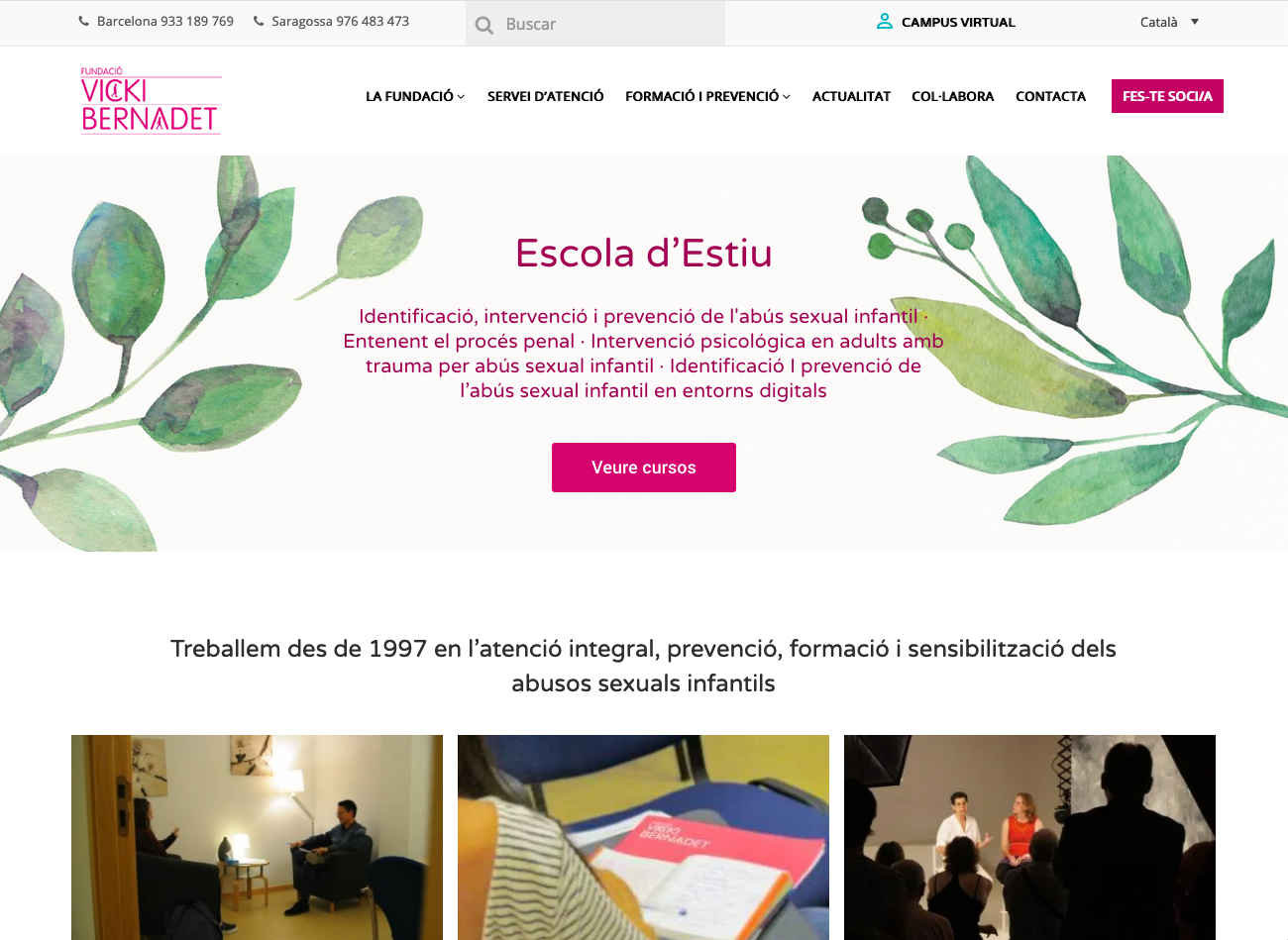Open the therapy room photo thumbnail
The width and height of the screenshot is (1288, 940).
pyautogui.click(x=257, y=837)
